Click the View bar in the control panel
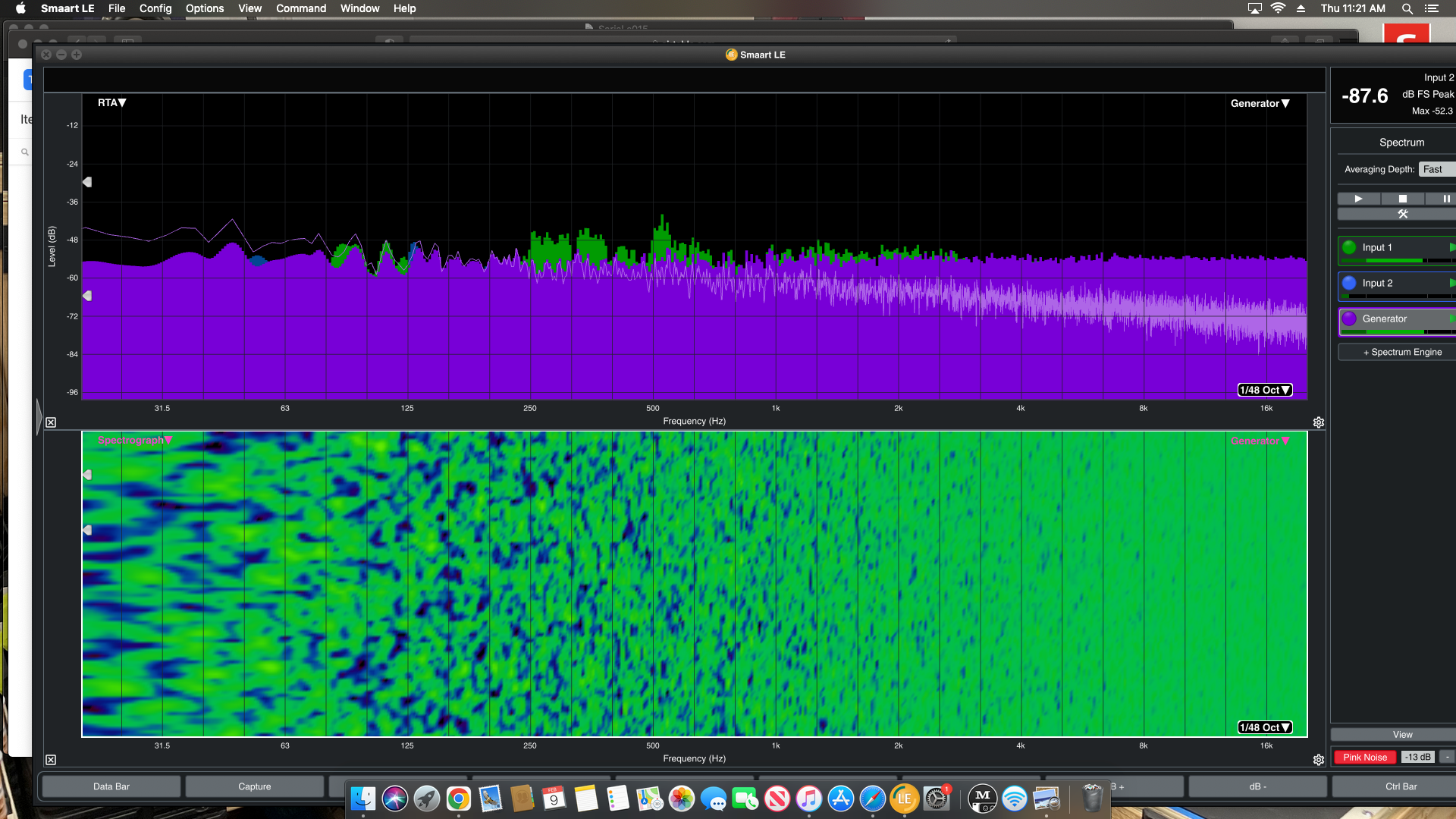Viewport: 1456px width, 819px height. click(1402, 734)
